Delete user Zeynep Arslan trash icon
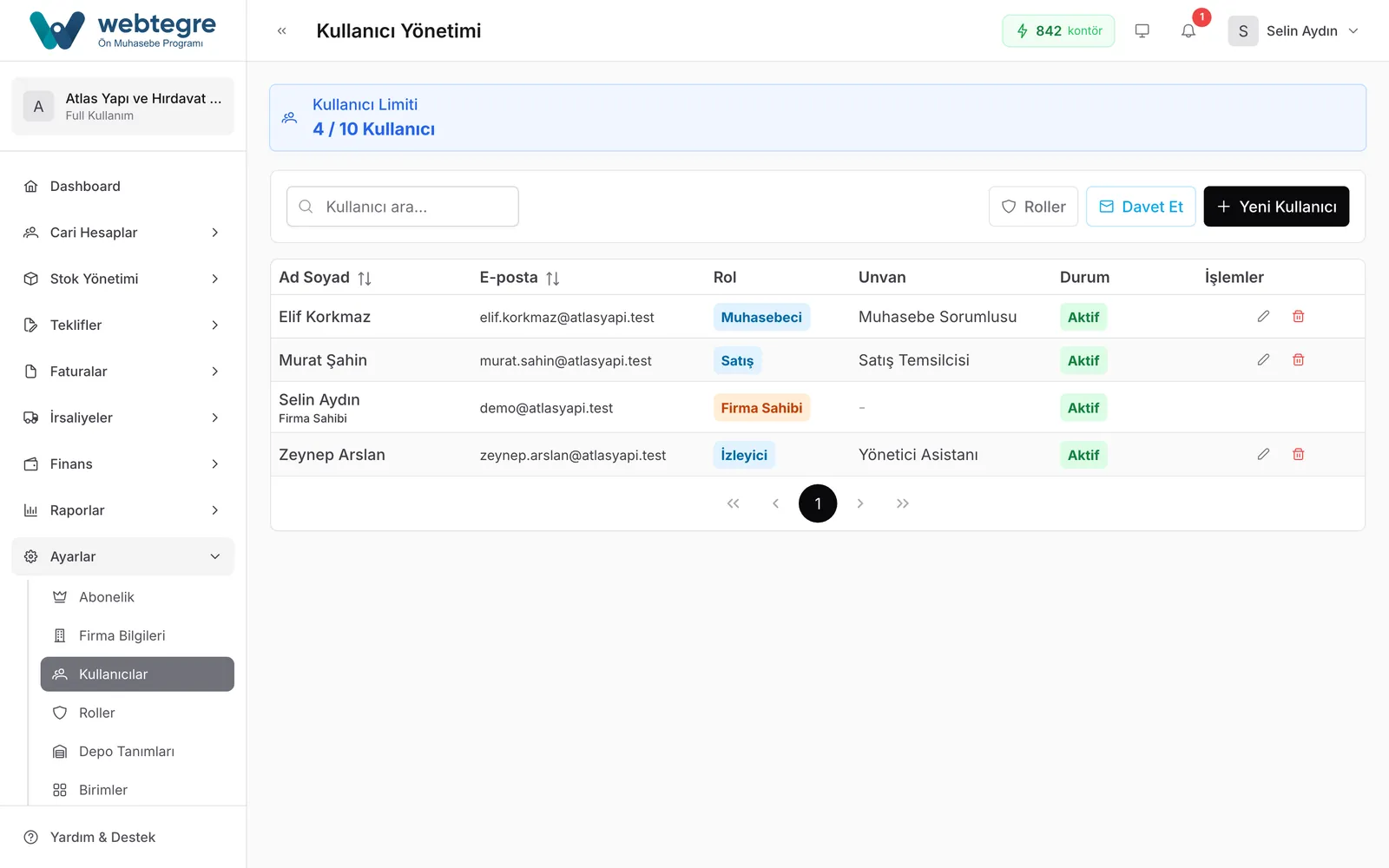Viewport: 1389px width, 868px height. 1298,455
